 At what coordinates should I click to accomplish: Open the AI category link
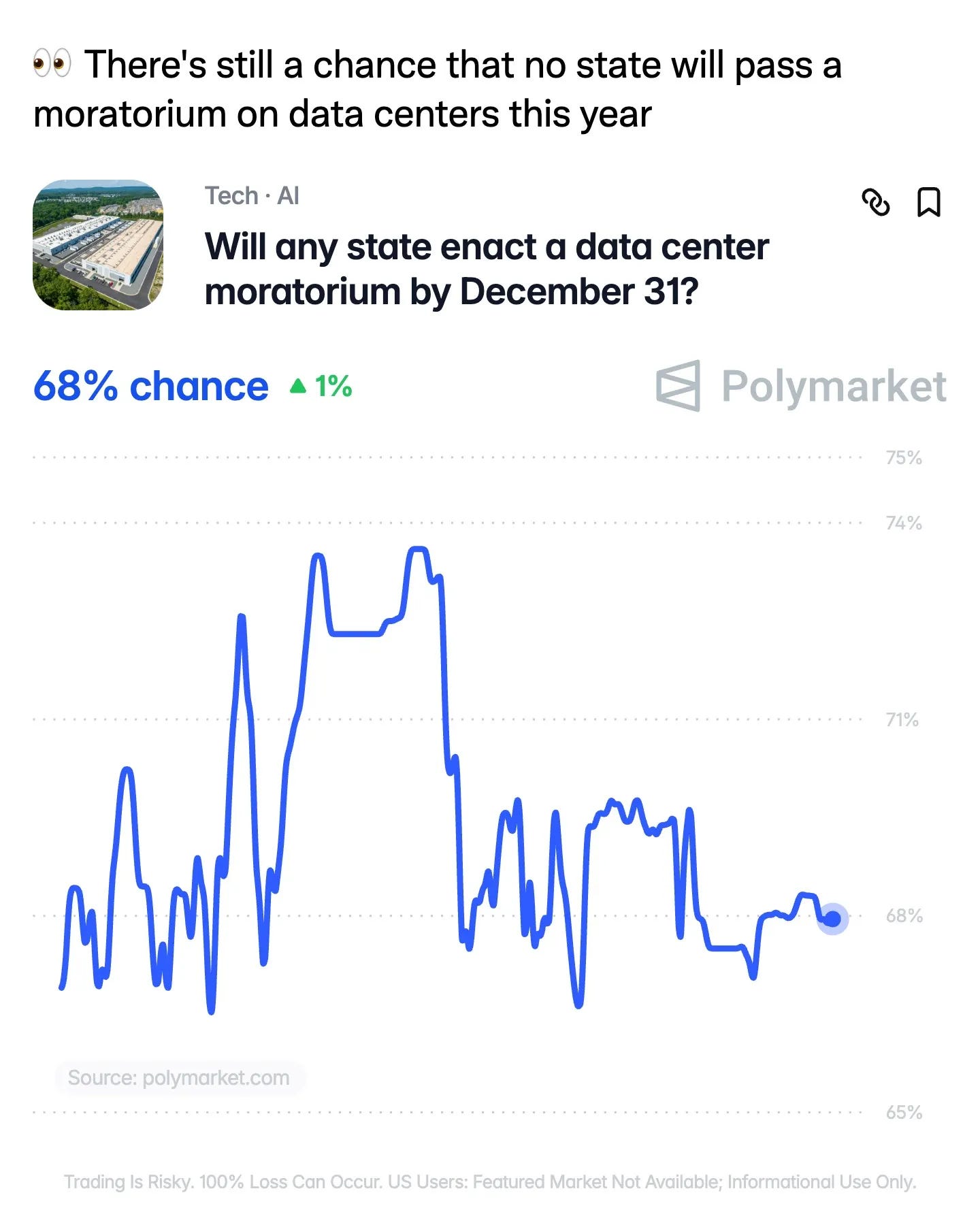(x=288, y=196)
